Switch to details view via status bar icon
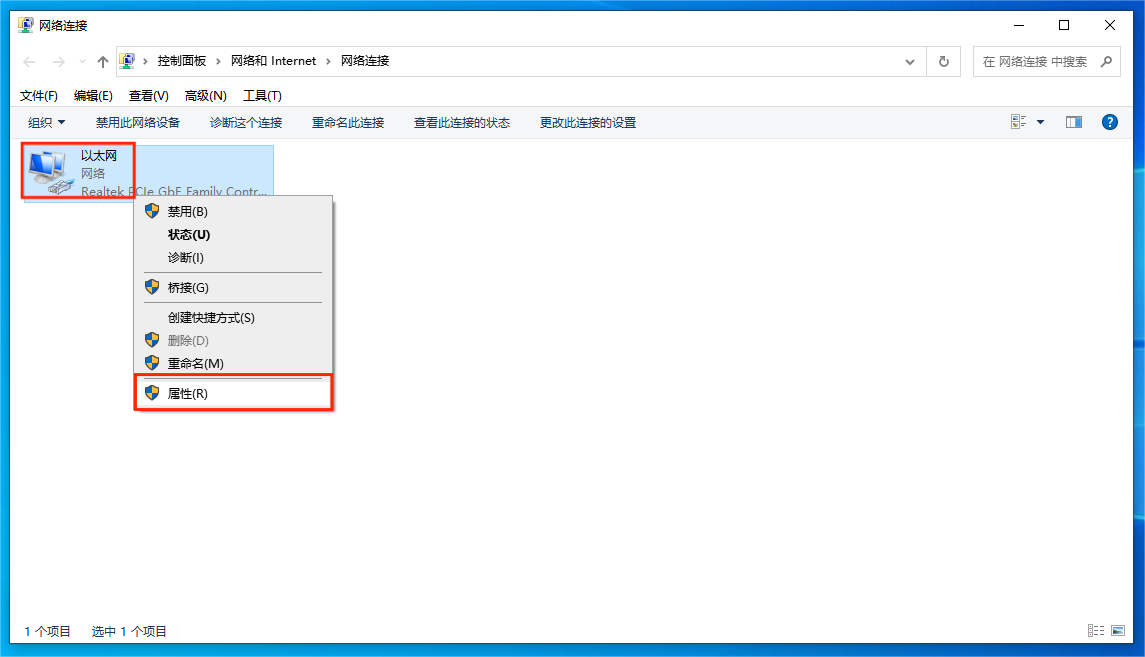 click(1095, 630)
